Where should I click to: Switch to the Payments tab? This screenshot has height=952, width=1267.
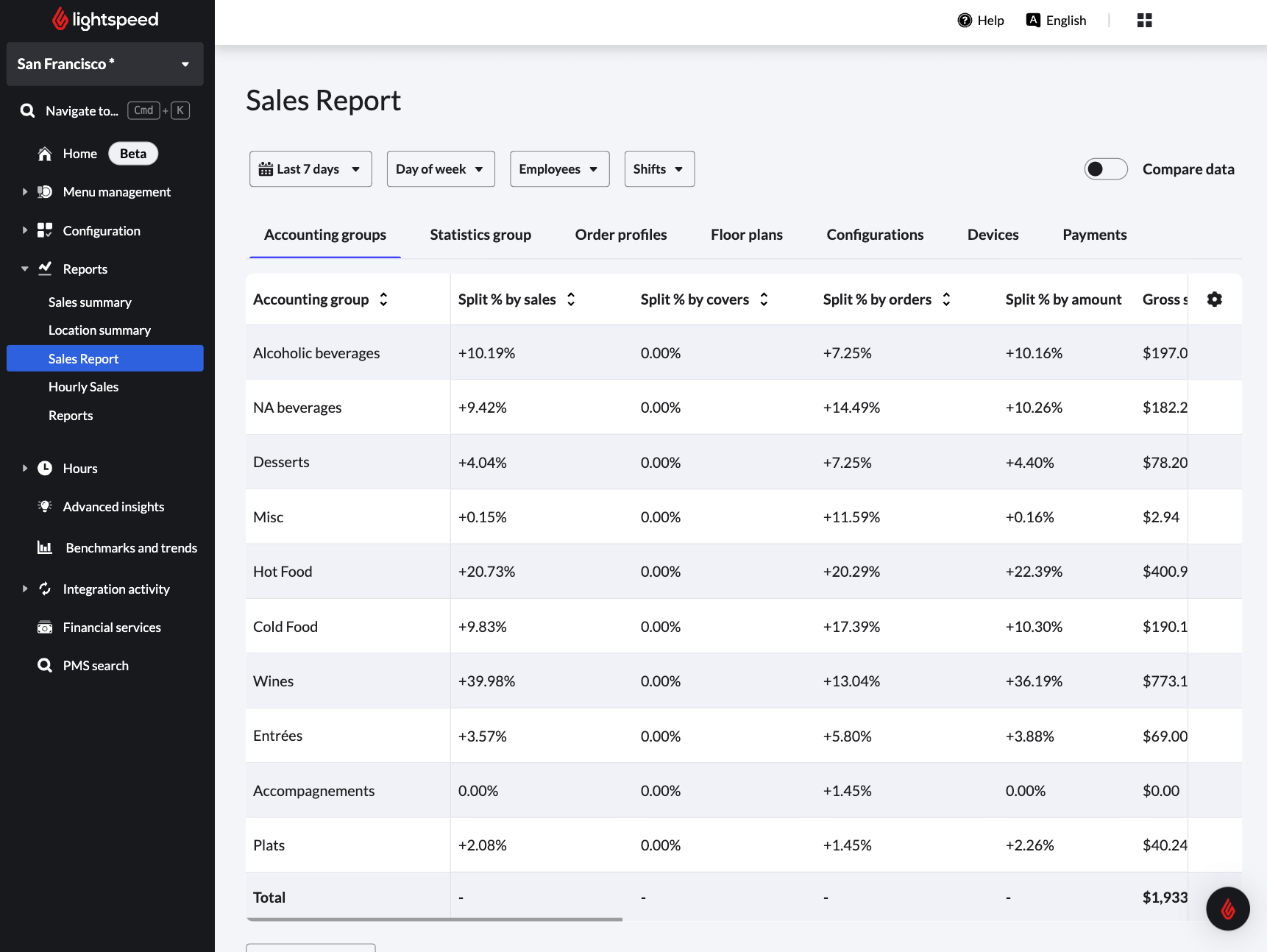click(x=1094, y=235)
